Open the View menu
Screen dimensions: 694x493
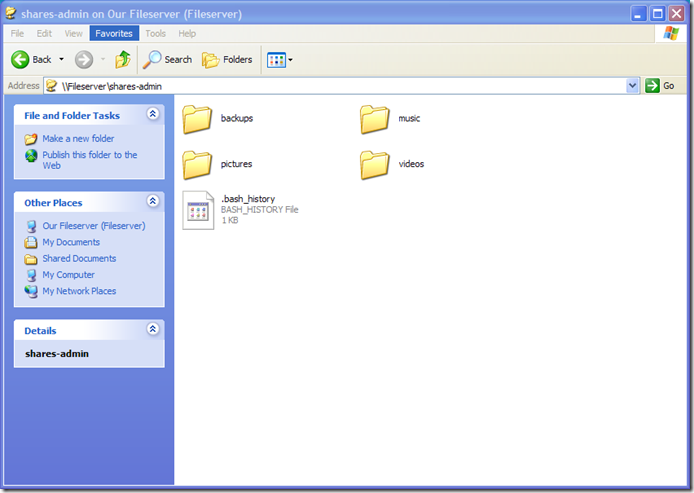click(x=73, y=34)
